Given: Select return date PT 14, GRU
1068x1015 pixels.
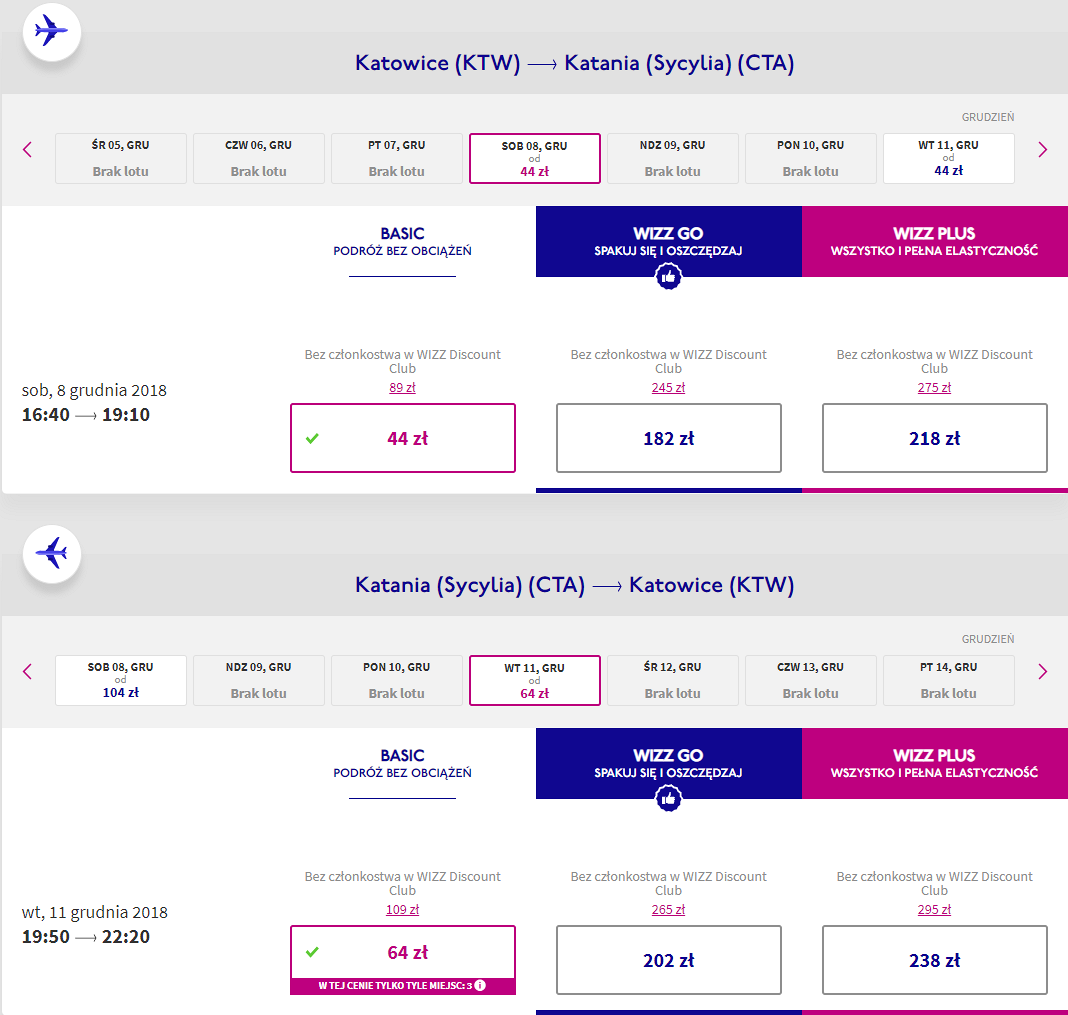Looking at the screenshot, I should pos(949,680).
